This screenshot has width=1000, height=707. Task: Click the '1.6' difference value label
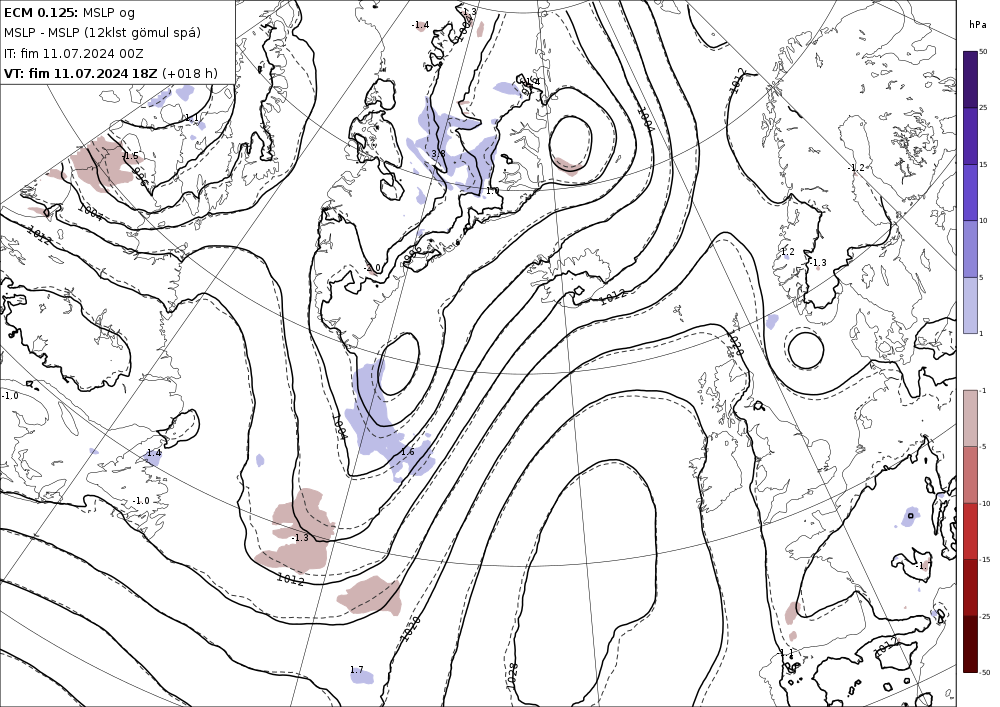click(408, 452)
